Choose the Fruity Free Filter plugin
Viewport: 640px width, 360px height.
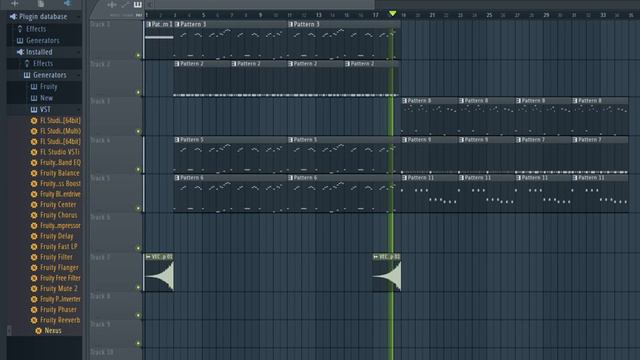tap(60, 278)
